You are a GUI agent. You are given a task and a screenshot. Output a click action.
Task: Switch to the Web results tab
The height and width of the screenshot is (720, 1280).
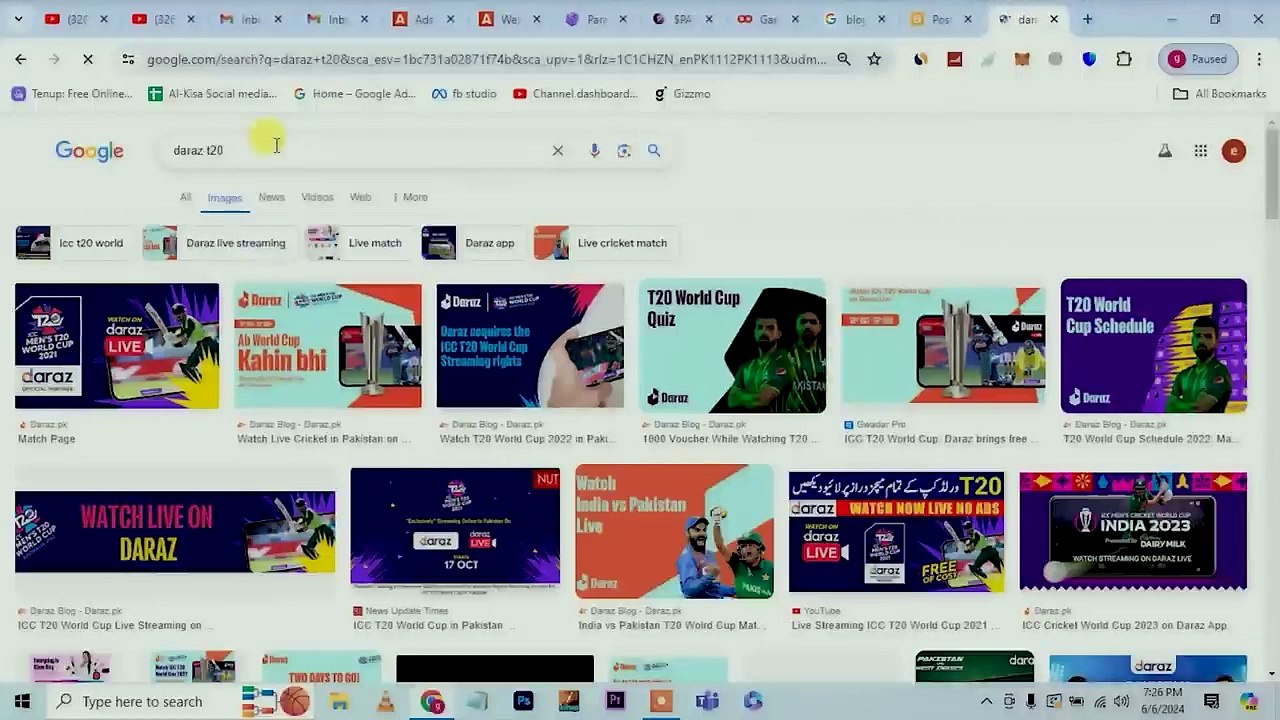pyautogui.click(x=361, y=197)
